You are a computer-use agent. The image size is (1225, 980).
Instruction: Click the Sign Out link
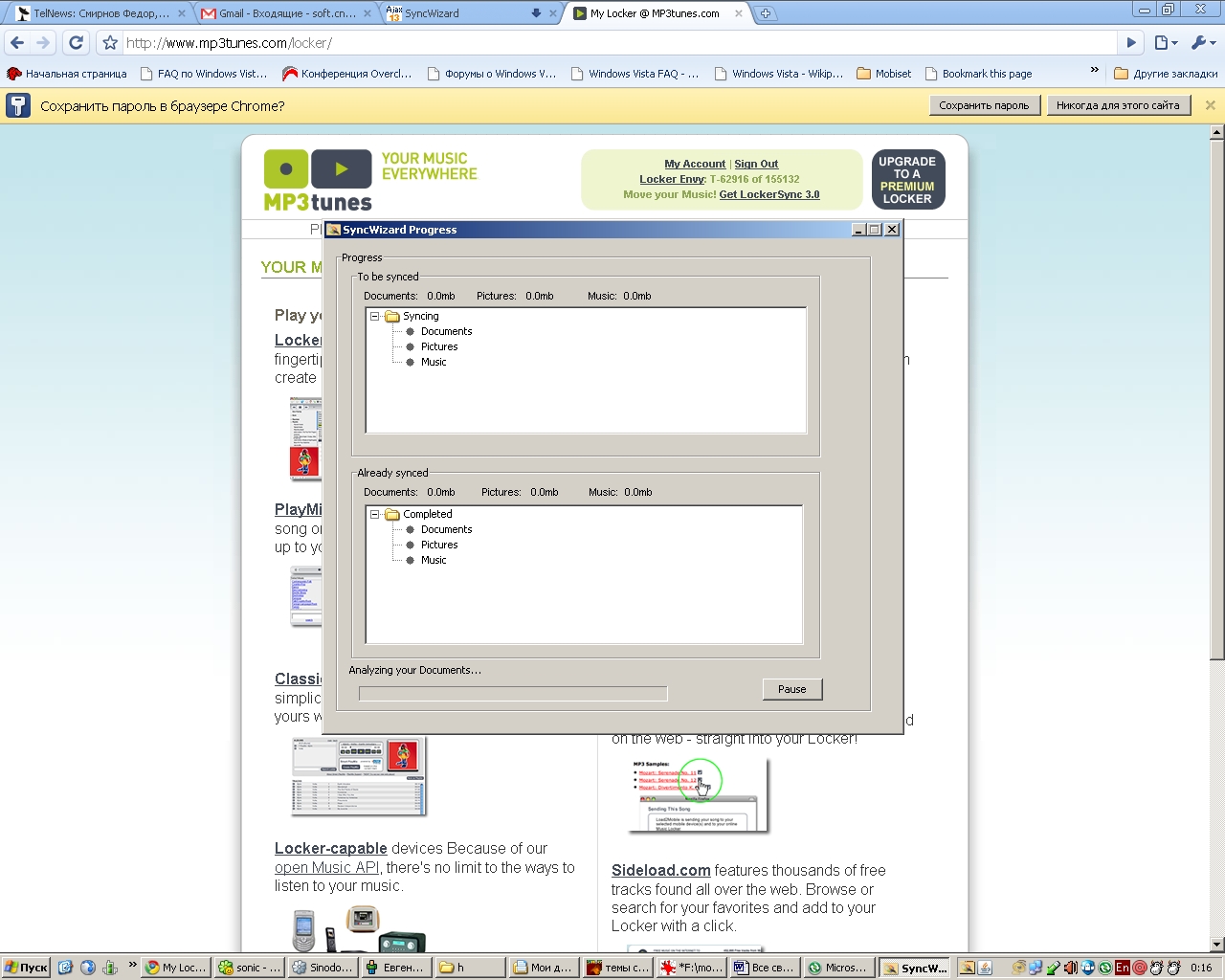pos(756,164)
